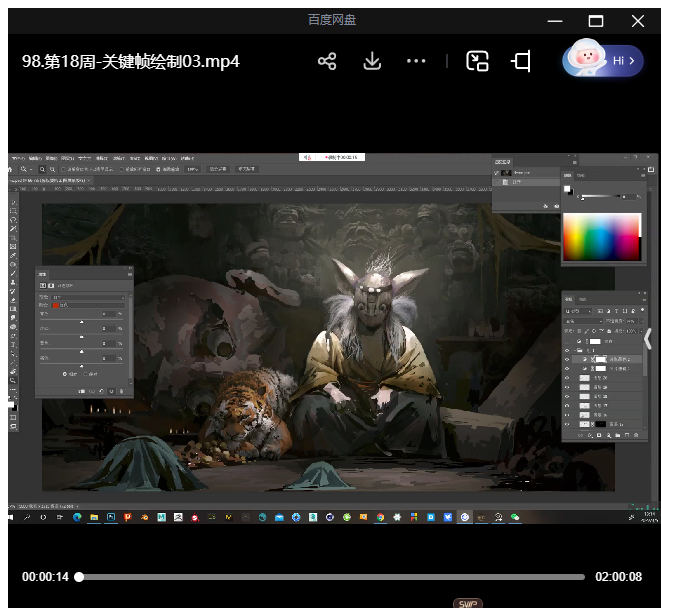Image resolution: width=673 pixels, height=611 pixels.
Task: Select the Magic Wand tool
Action: click(x=13, y=229)
